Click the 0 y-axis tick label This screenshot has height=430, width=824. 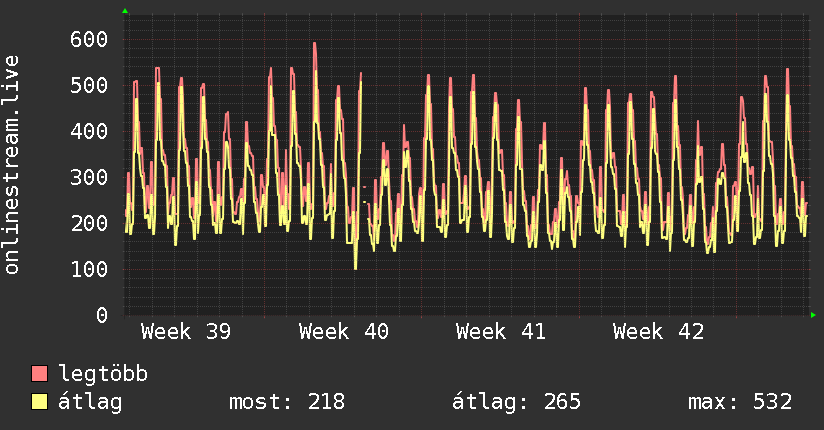[101, 315]
